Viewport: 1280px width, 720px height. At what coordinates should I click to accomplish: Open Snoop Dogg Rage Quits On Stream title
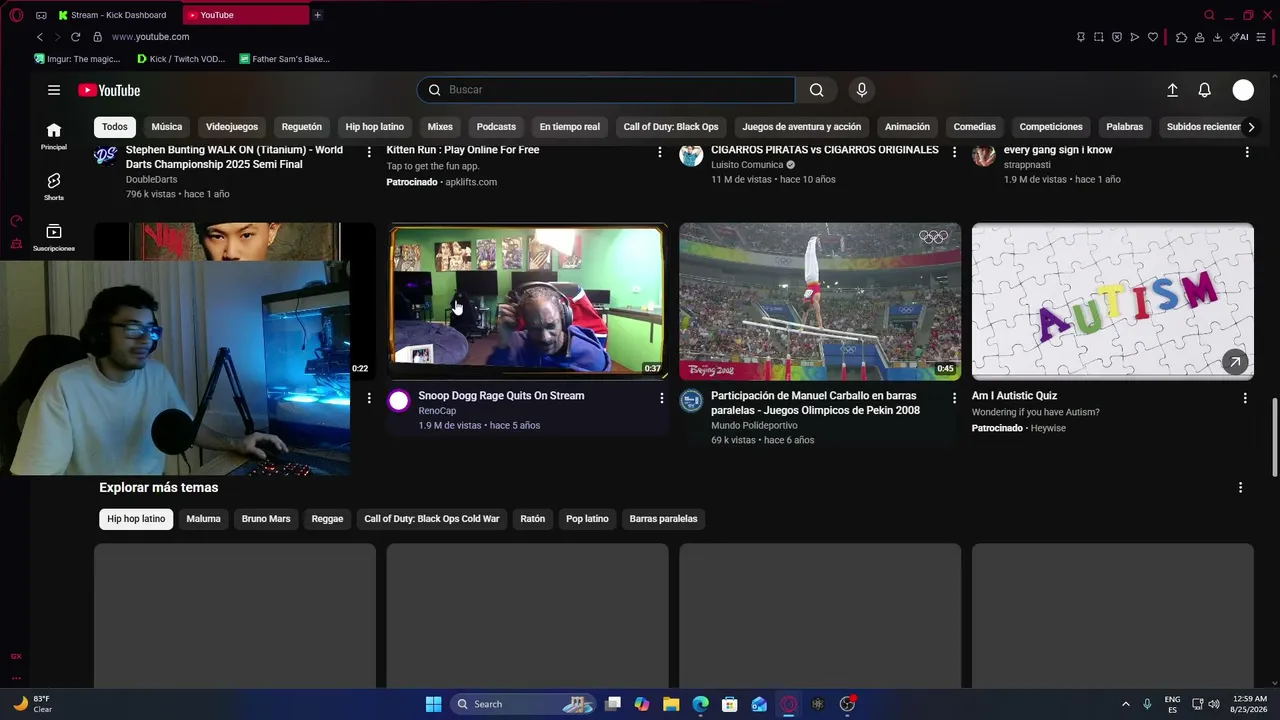pyautogui.click(x=501, y=396)
